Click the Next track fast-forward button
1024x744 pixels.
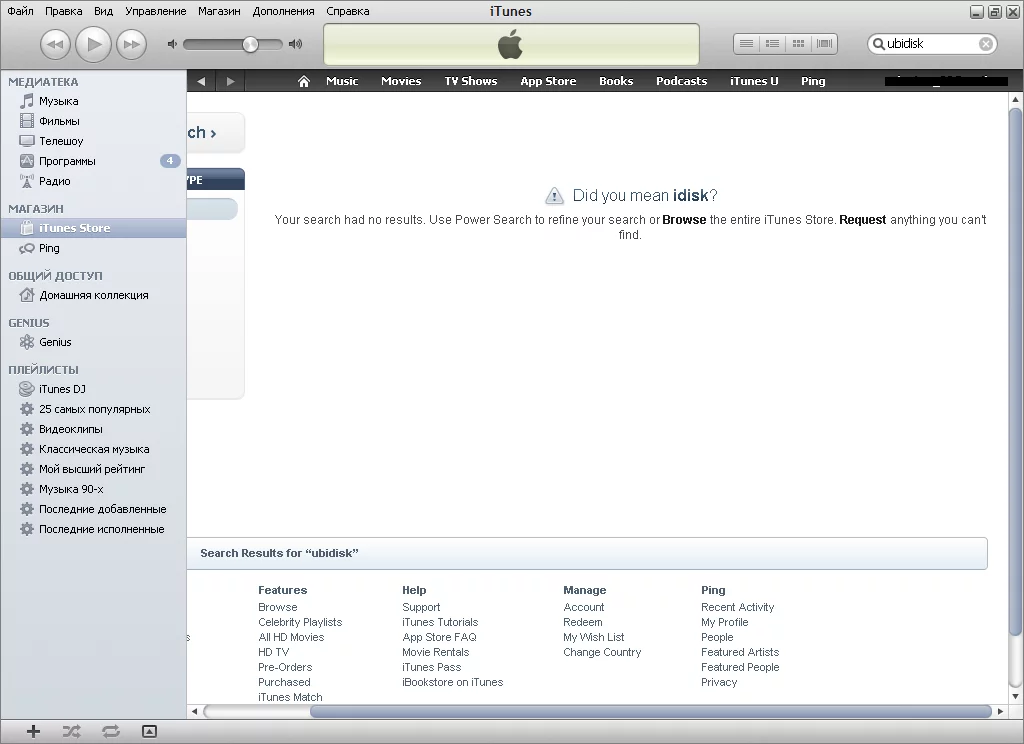pyautogui.click(x=131, y=44)
